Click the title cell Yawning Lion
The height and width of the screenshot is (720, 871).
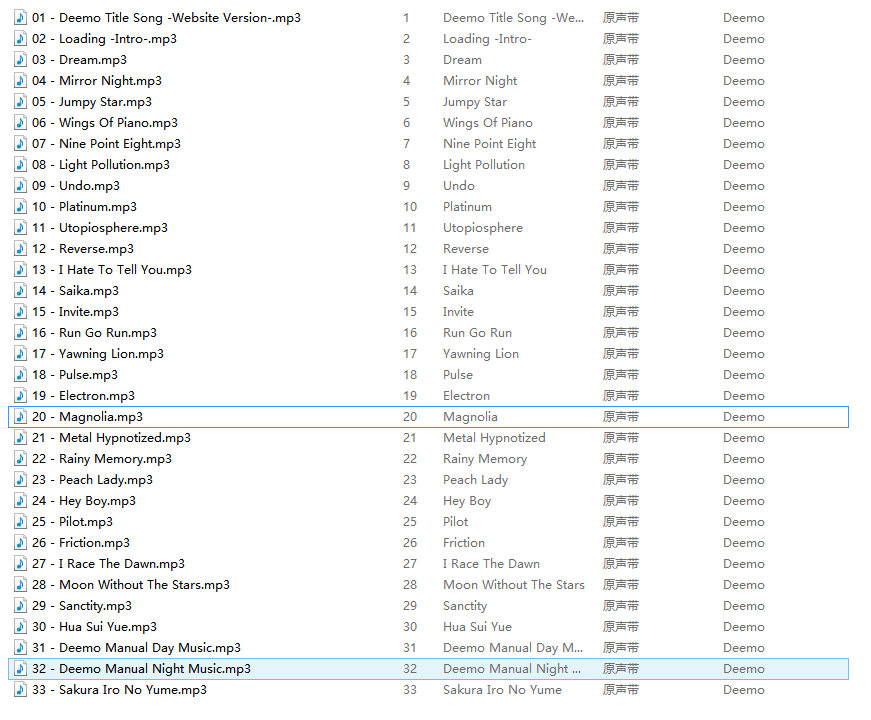[480, 354]
